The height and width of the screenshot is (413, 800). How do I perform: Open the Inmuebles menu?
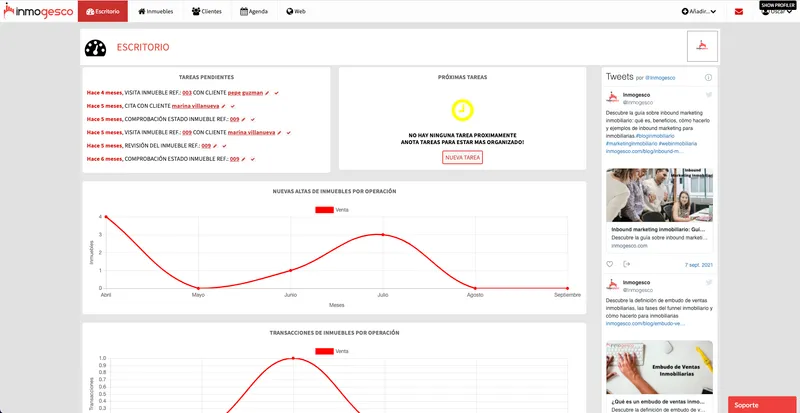pos(156,11)
